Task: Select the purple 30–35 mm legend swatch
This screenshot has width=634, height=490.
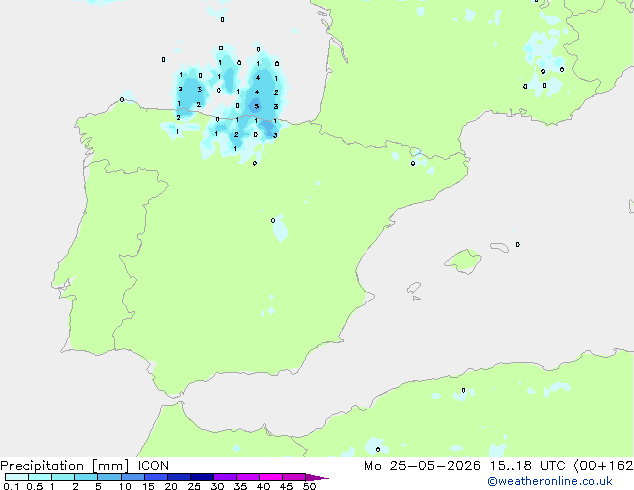Action: pos(225,477)
